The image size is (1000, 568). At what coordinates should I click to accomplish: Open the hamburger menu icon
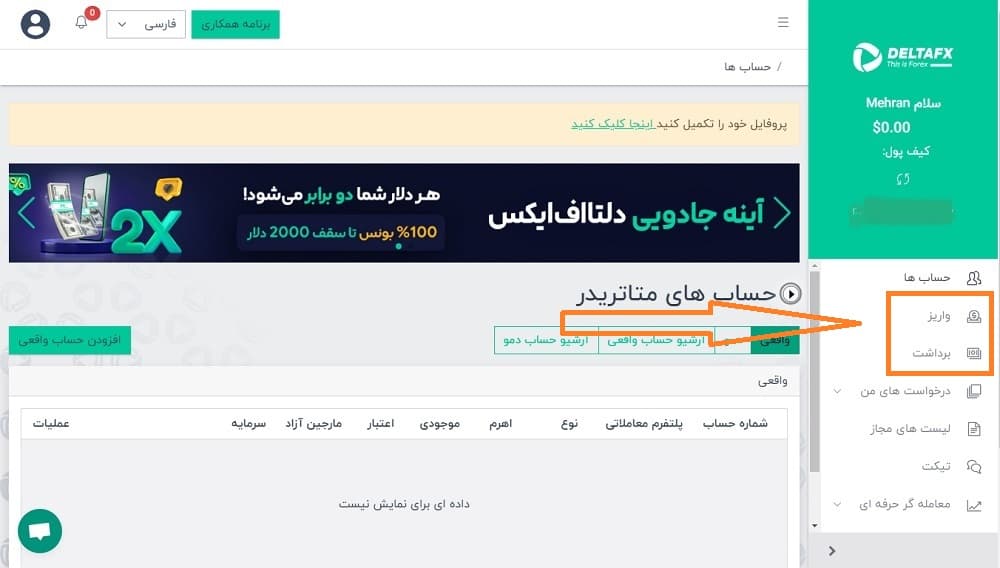[x=783, y=22]
